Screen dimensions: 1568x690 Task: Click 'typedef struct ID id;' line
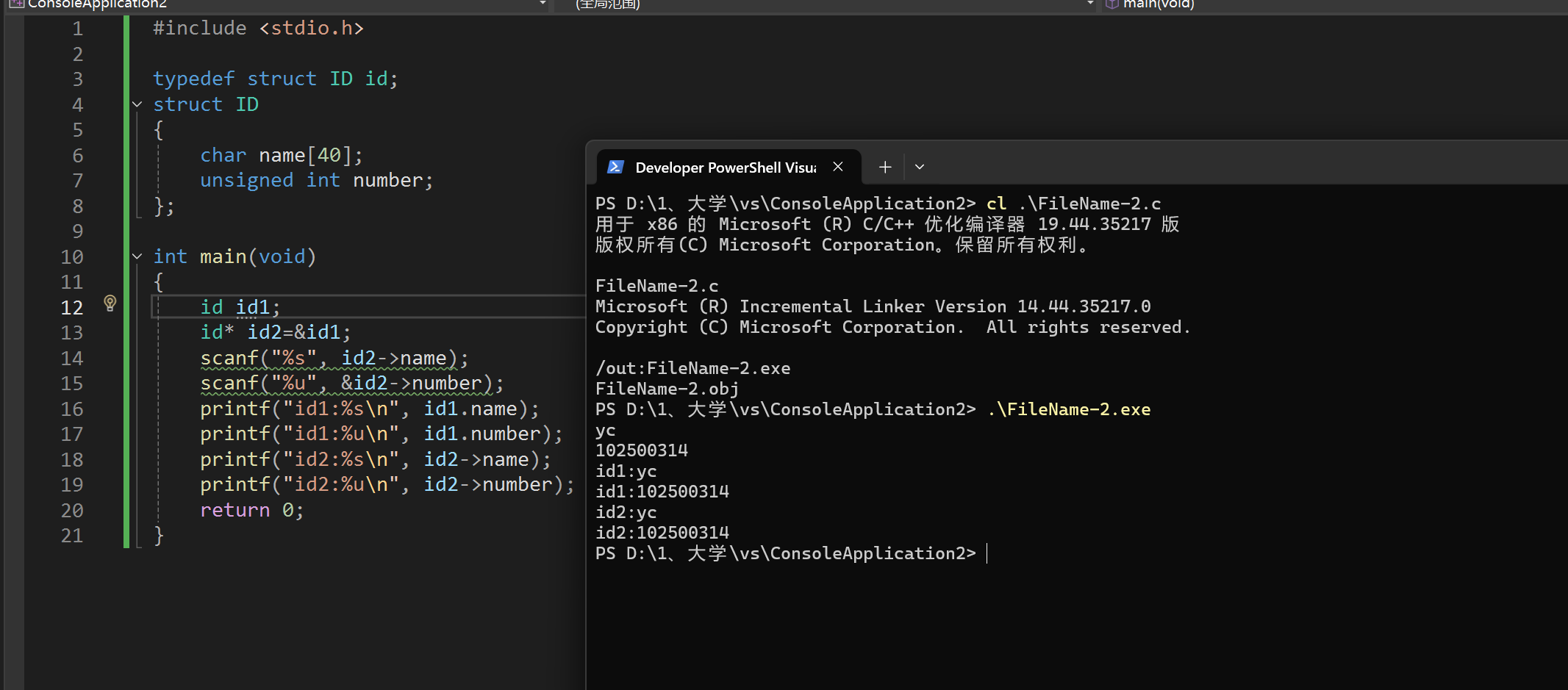[276, 79]
